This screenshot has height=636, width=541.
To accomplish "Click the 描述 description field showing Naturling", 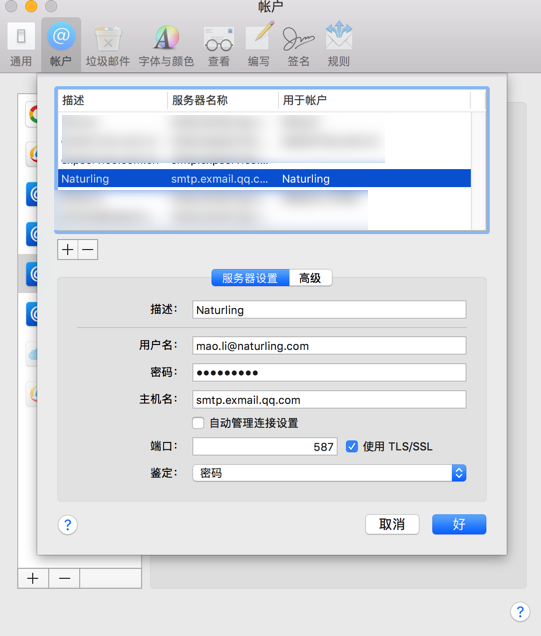I will pos(329,310).
